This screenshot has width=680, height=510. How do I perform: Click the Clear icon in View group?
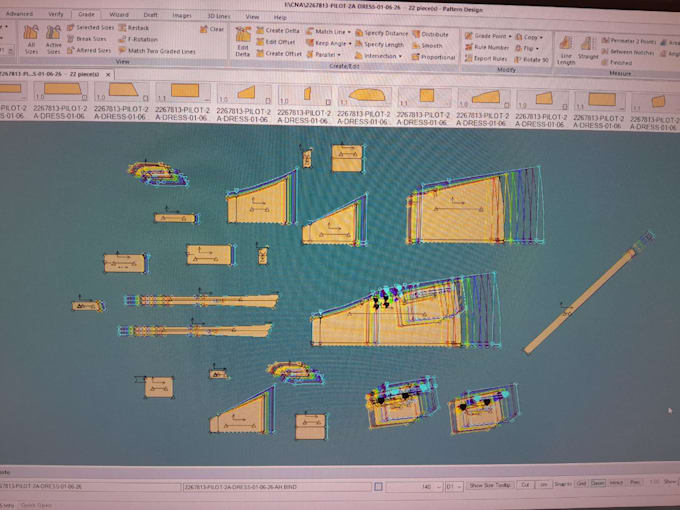tap(212, 29)
